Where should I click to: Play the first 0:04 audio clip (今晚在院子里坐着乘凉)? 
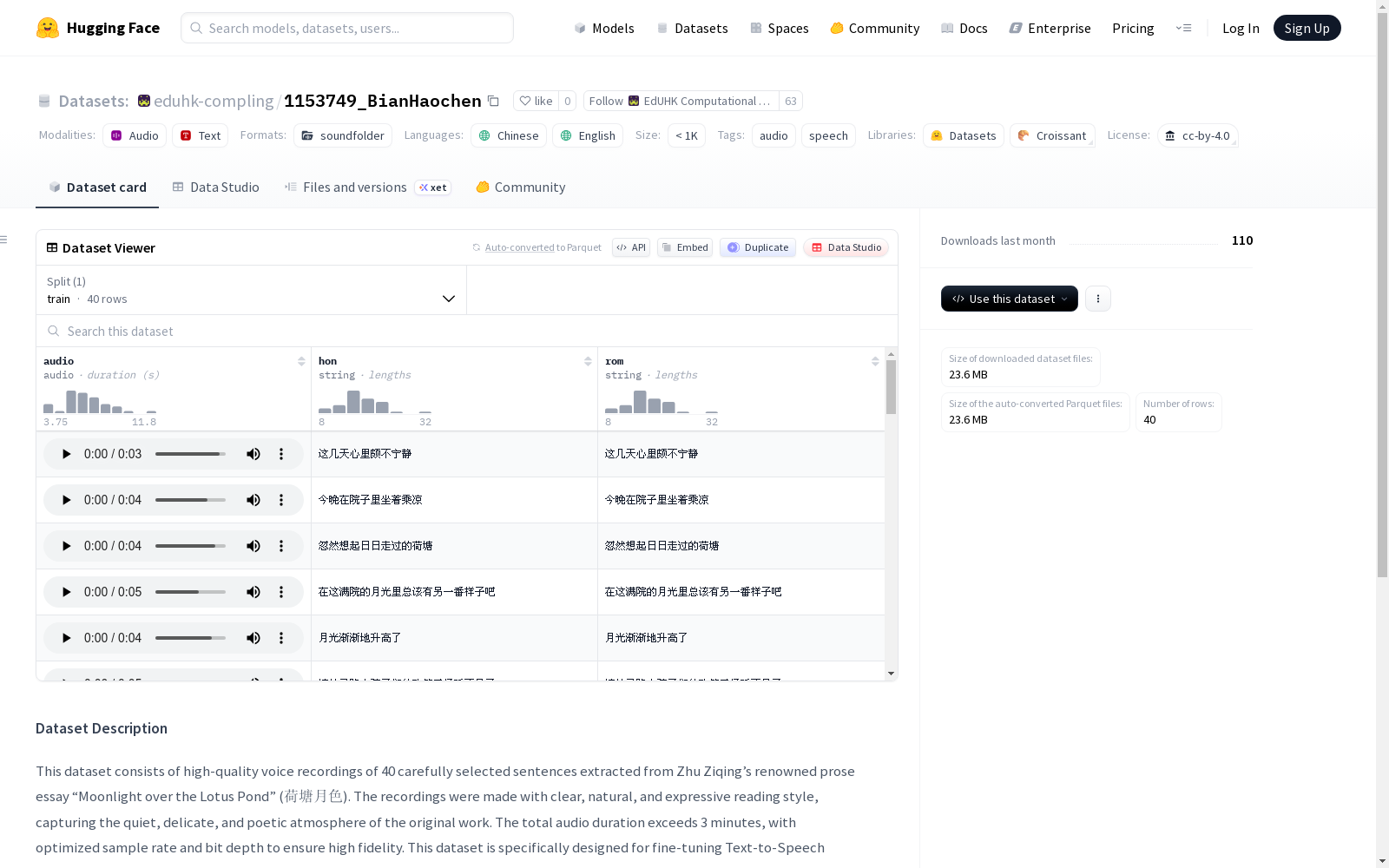tap(67, 500)
